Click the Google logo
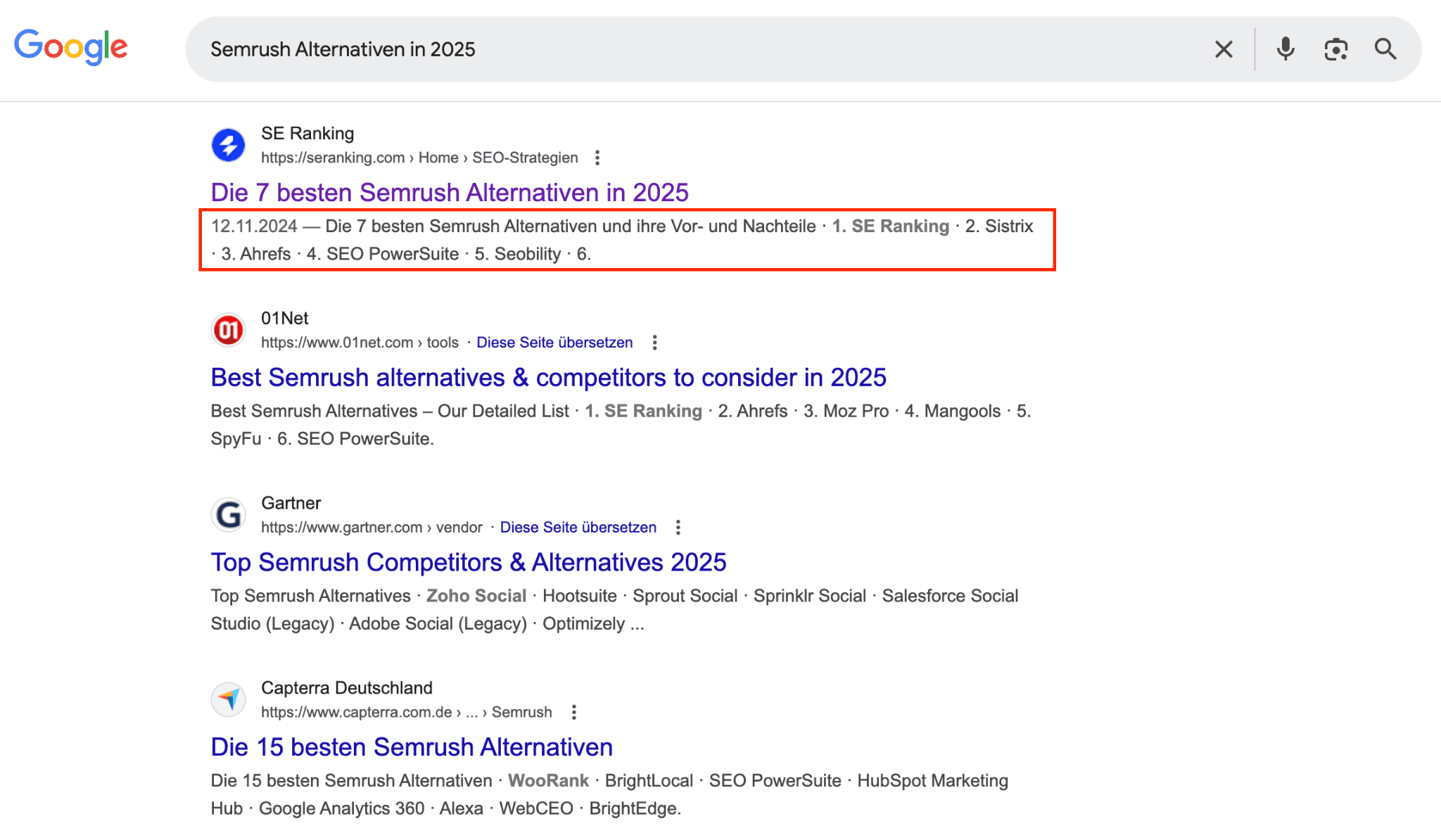Viewport: 1441px width, 840px height. coord(71,47)
